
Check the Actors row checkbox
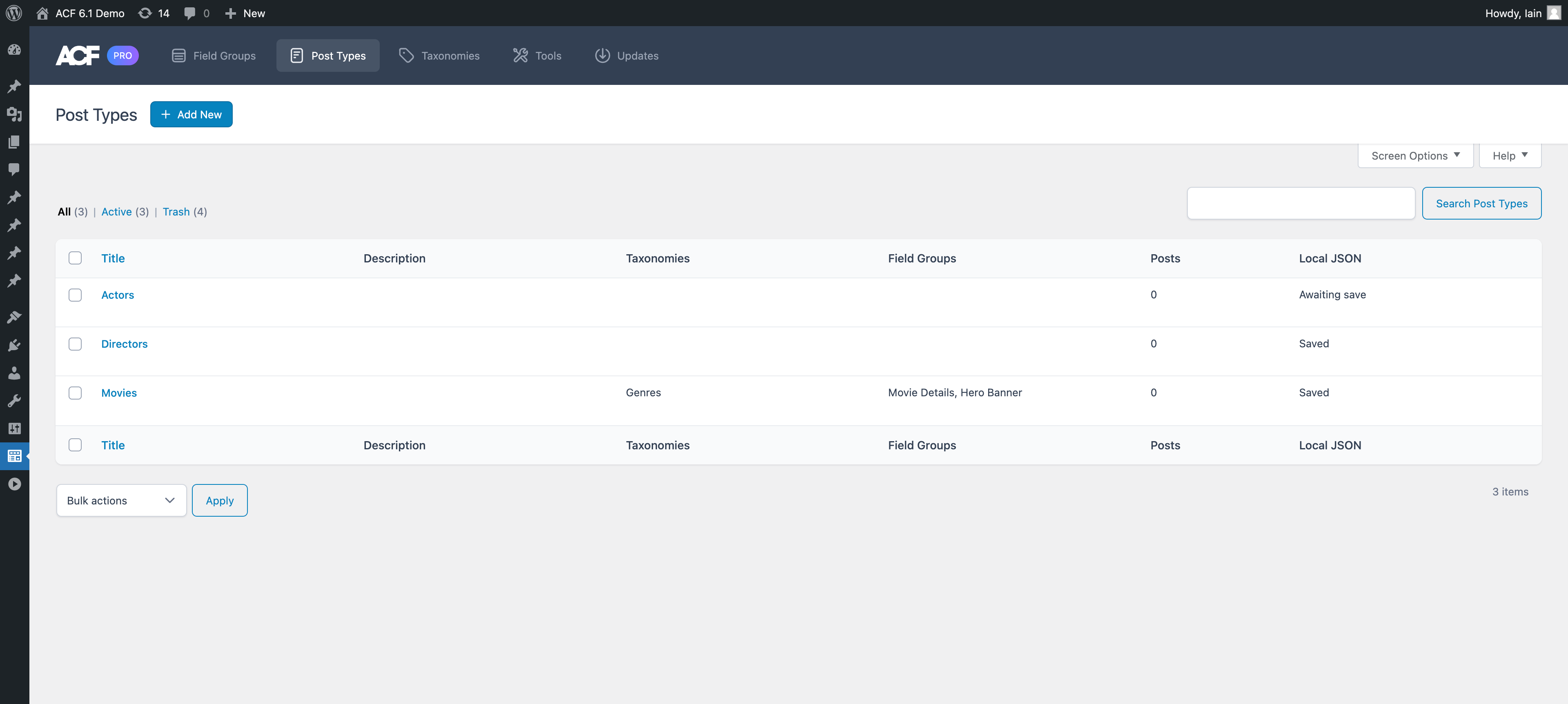pos(75,295)
